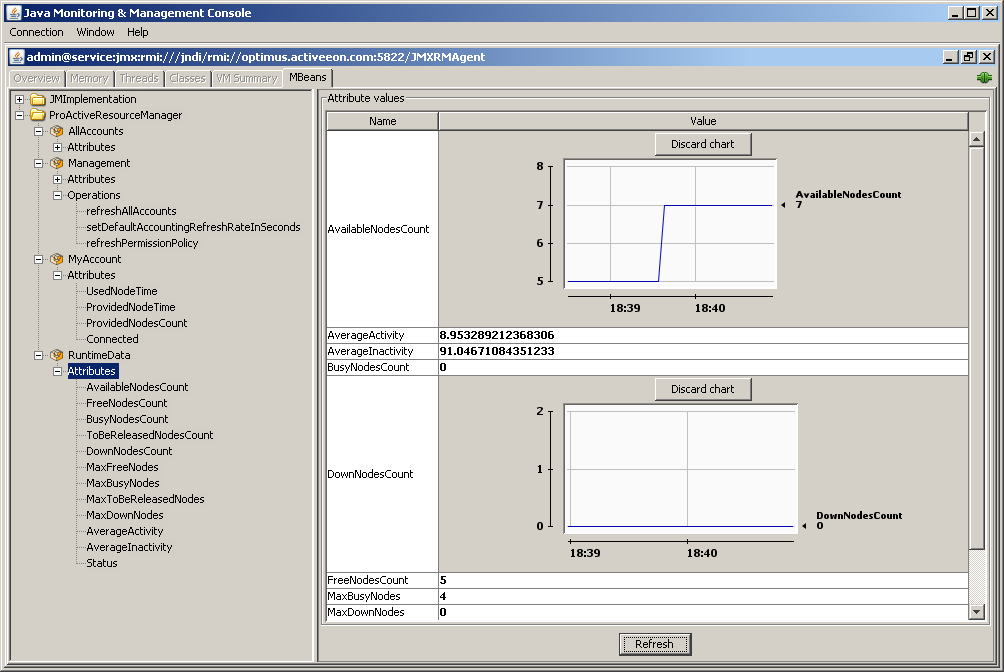Select UsedNodeTime attribute
Image resolution: width=1004 pixels, height=672 pixels.
(x=122, y=291)
